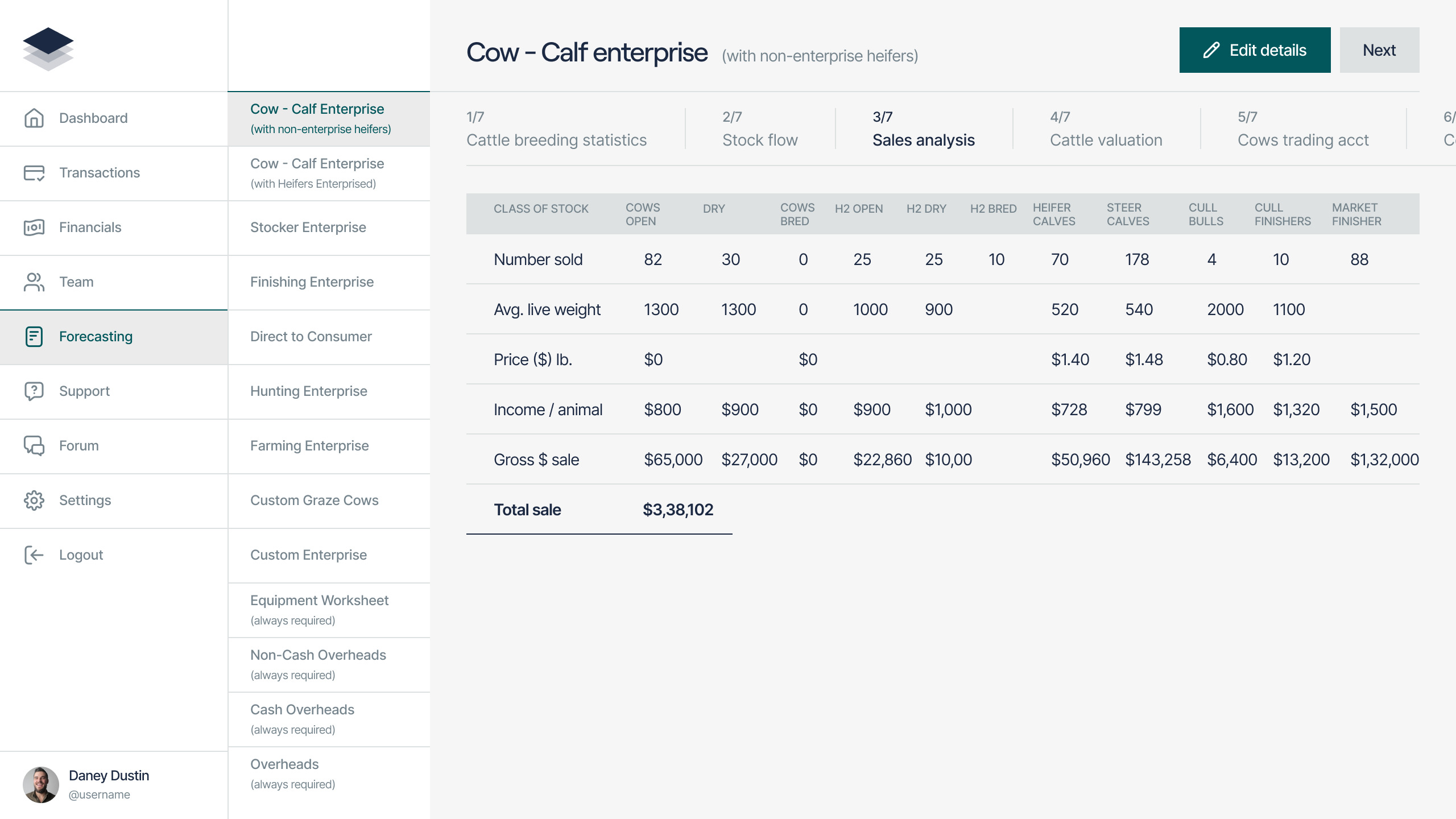Viewport: 1456px width, 819px height.
Task: Open the Equipment Worksheet item
Action: tap(319, 609)
